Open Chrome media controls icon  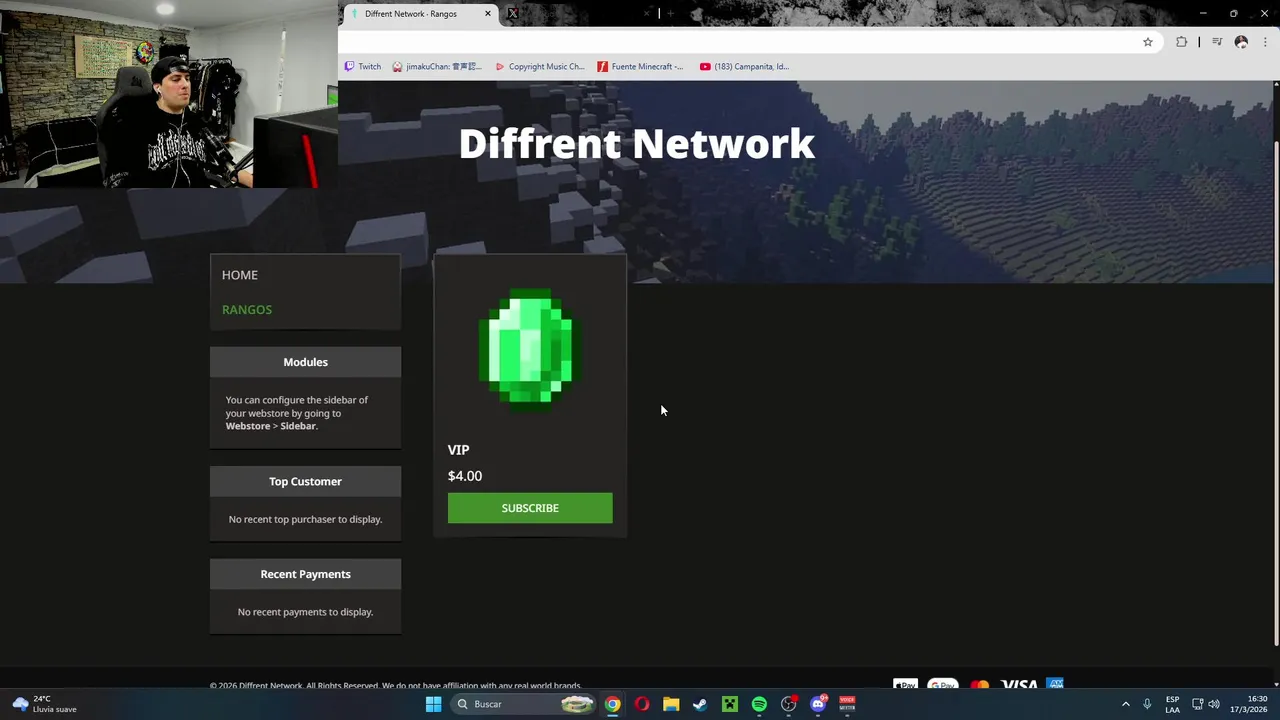click(x=1217, y=42)
